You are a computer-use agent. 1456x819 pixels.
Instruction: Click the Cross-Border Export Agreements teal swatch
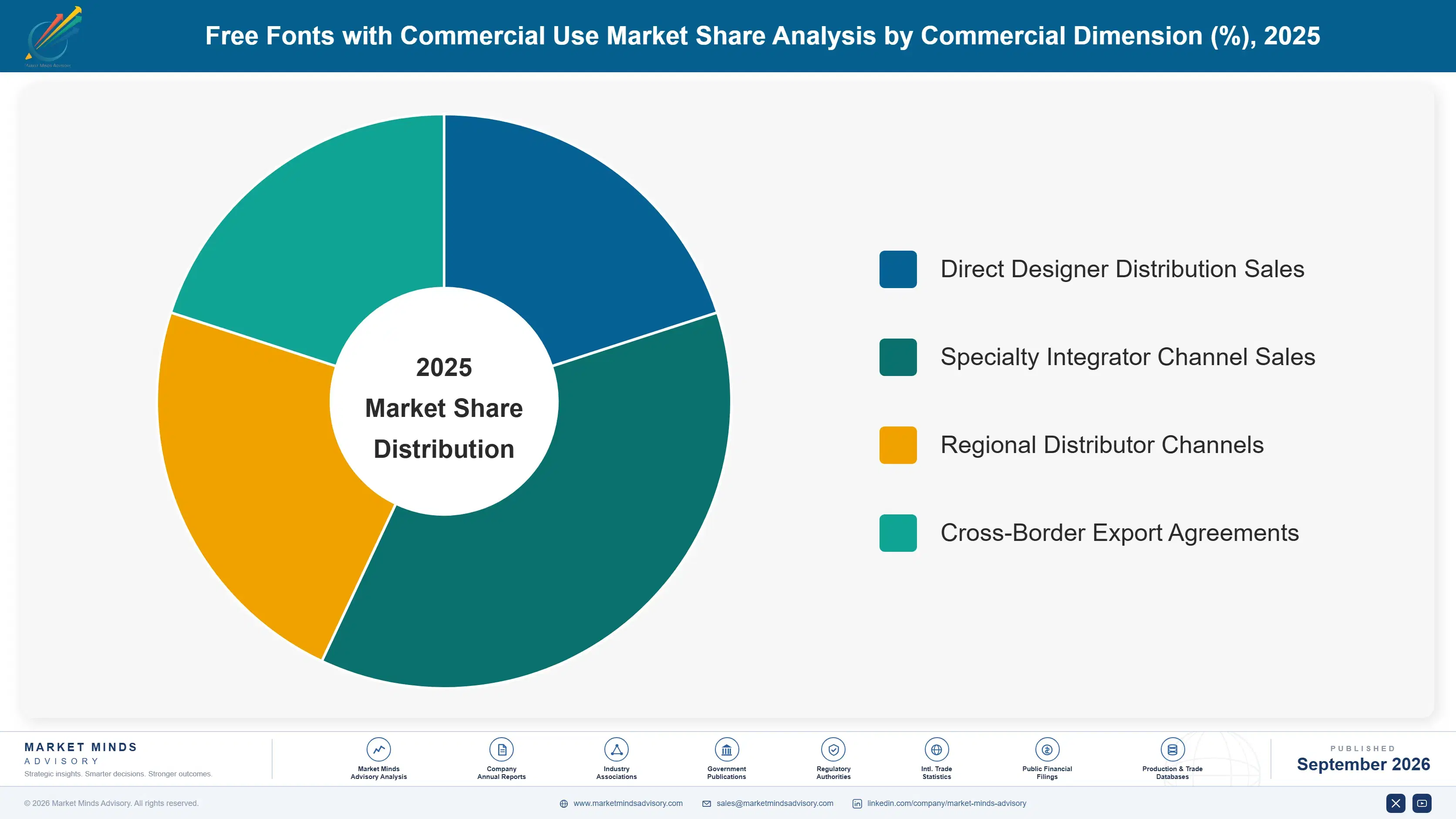coord(897,533)
